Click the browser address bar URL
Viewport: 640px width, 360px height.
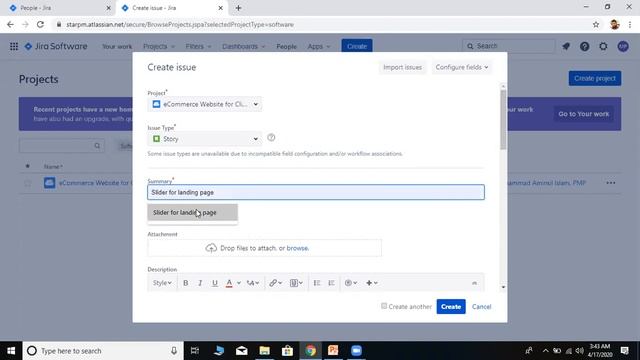(180, 24)
